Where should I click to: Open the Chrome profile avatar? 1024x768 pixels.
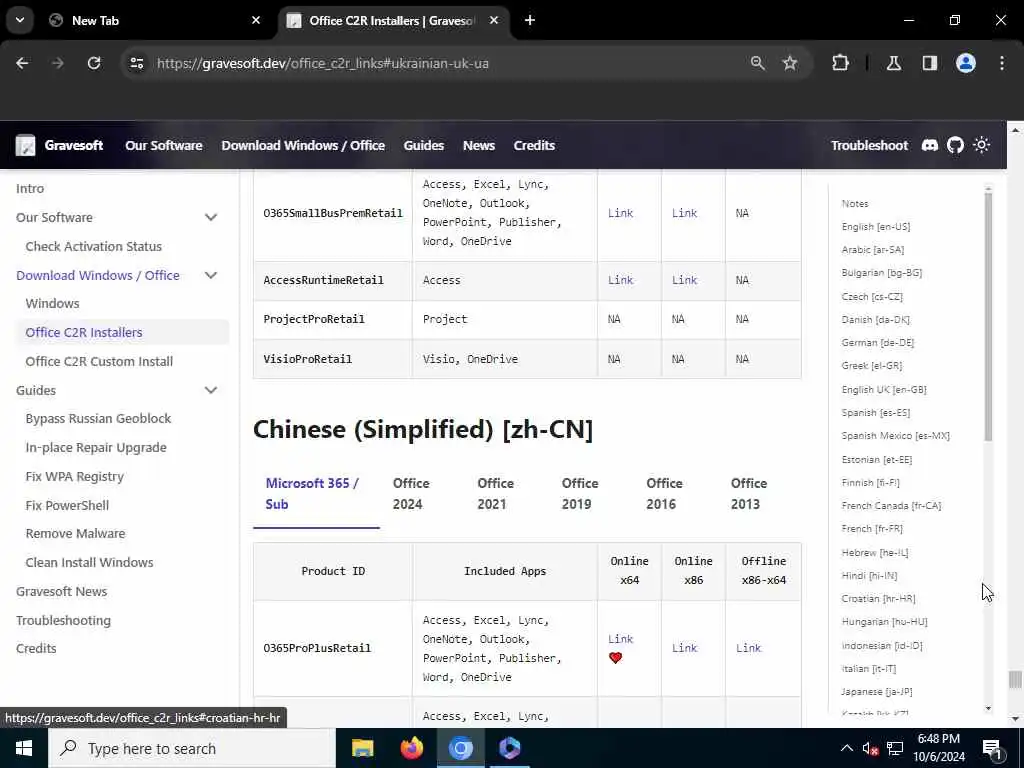(x=966, y=63)
